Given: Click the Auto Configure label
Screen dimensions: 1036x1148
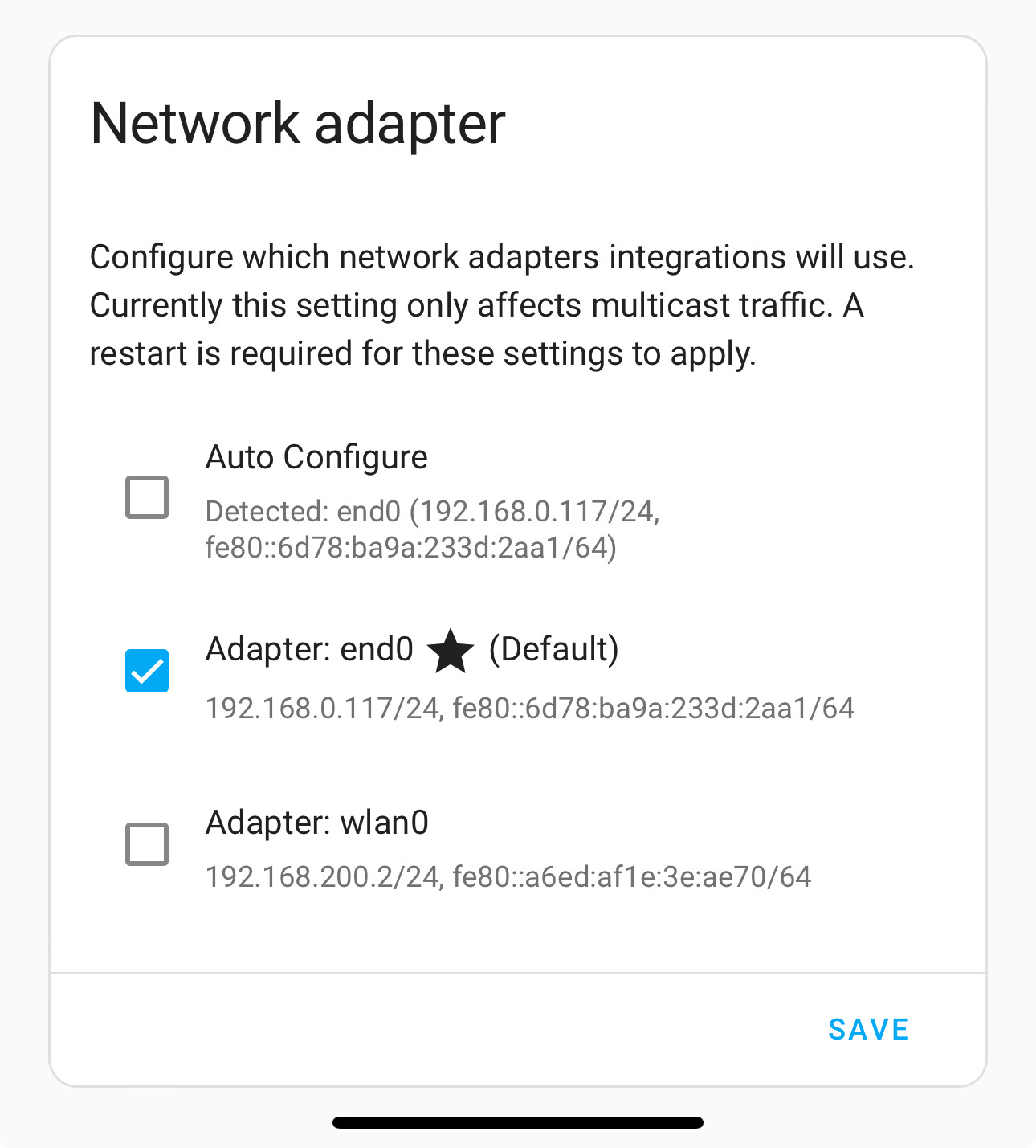Looking at the screenshot, I should pos(316,457).
